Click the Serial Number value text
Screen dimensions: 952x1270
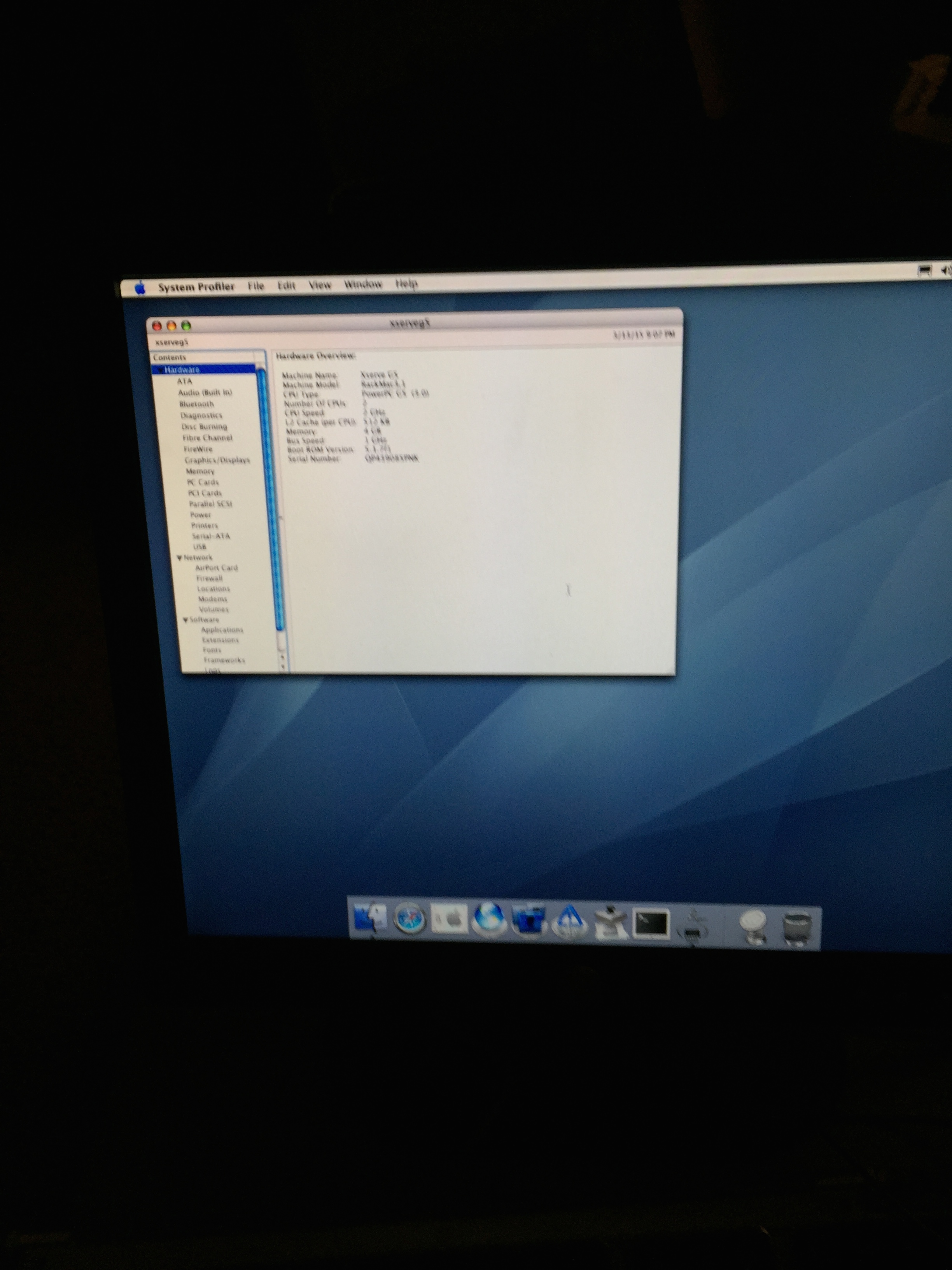(392, 458)
